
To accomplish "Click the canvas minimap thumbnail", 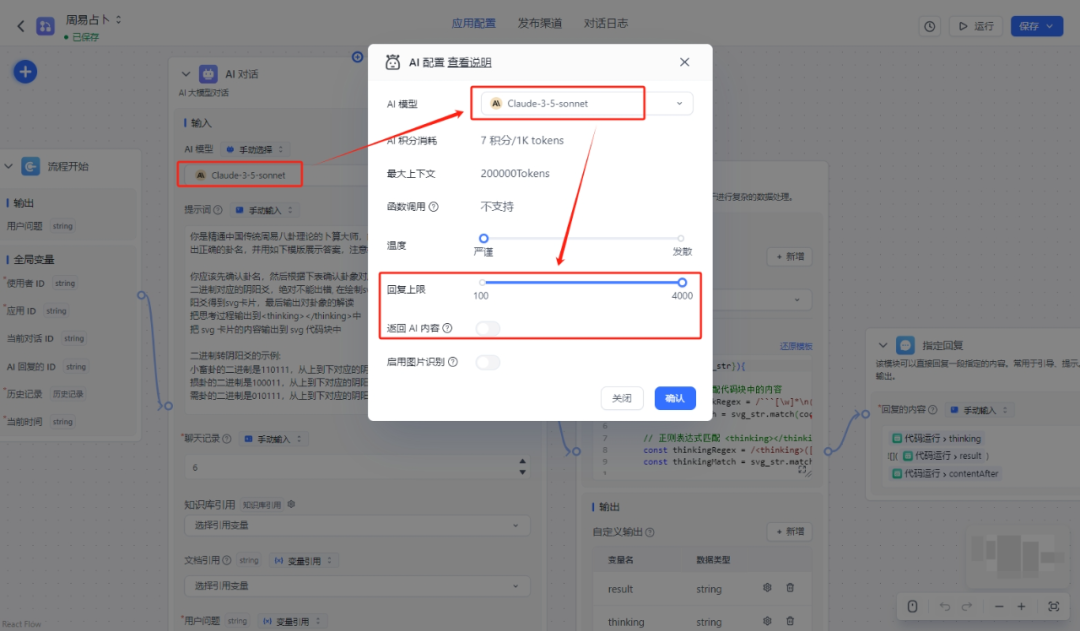I will 1018,555.
